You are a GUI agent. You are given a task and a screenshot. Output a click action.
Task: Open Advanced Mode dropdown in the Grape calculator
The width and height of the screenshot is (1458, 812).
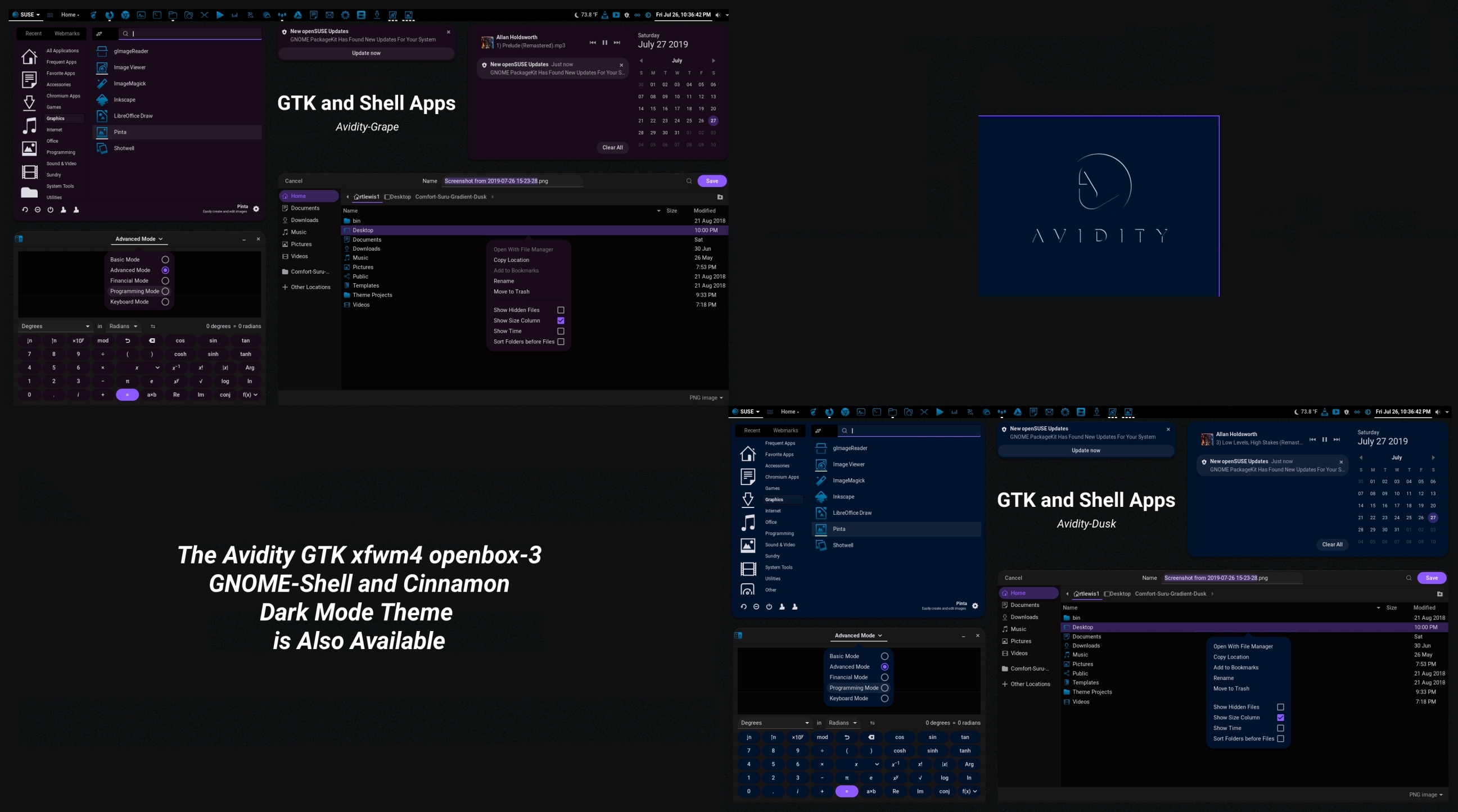pyautogui.click(x=139, y=239)
